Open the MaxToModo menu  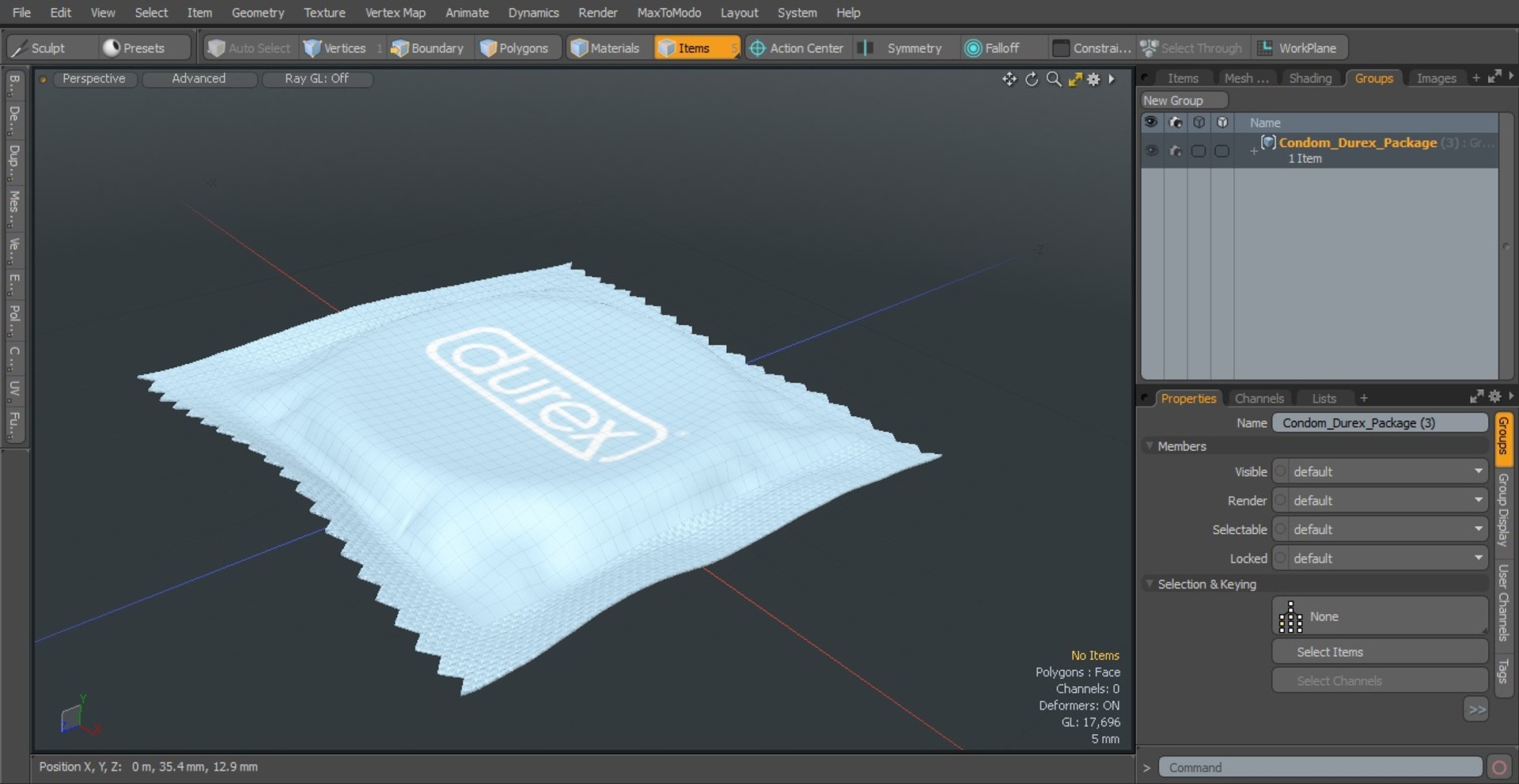tap(669, 13)
